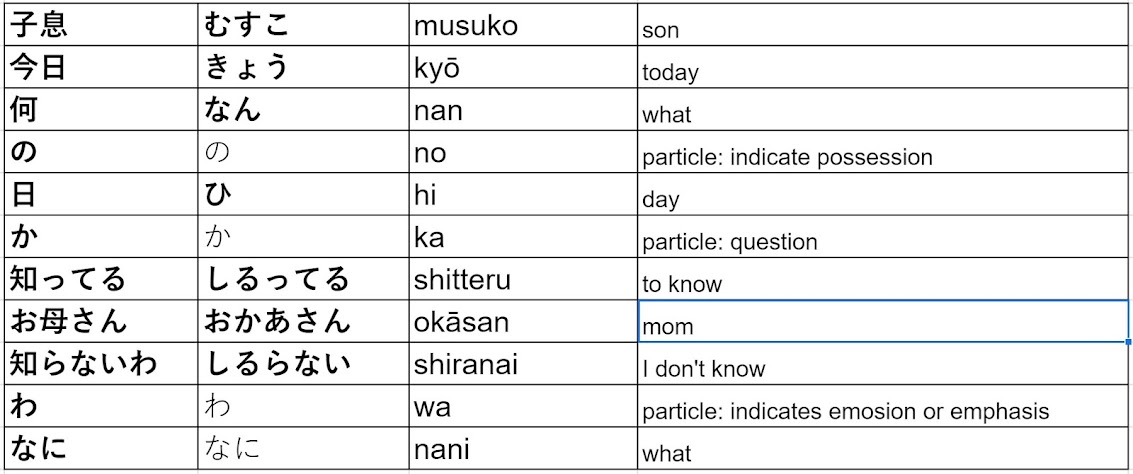Click the cell reading today
Image resolution: width=1133 pixels, height=474 pixels.
pyautogui.click(x=883, y=68)
